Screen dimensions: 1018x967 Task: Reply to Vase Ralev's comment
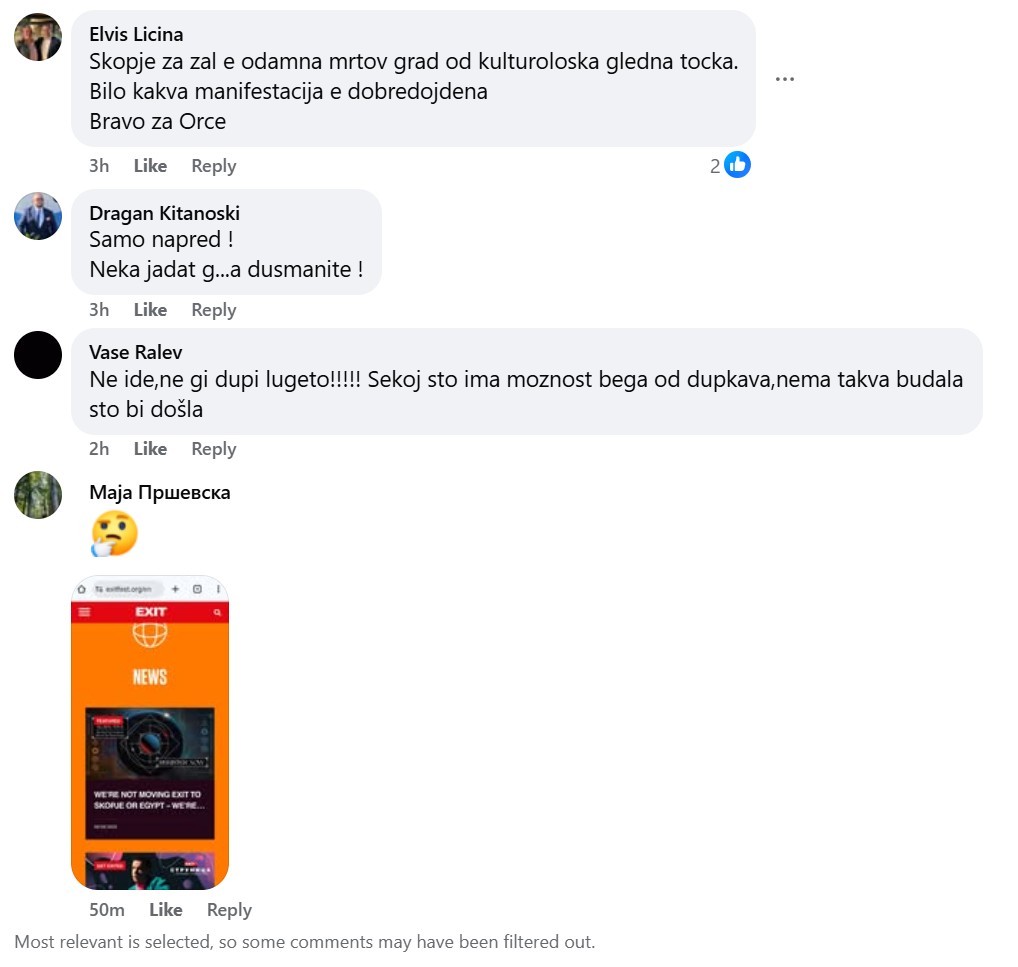(x=214, y=449)
